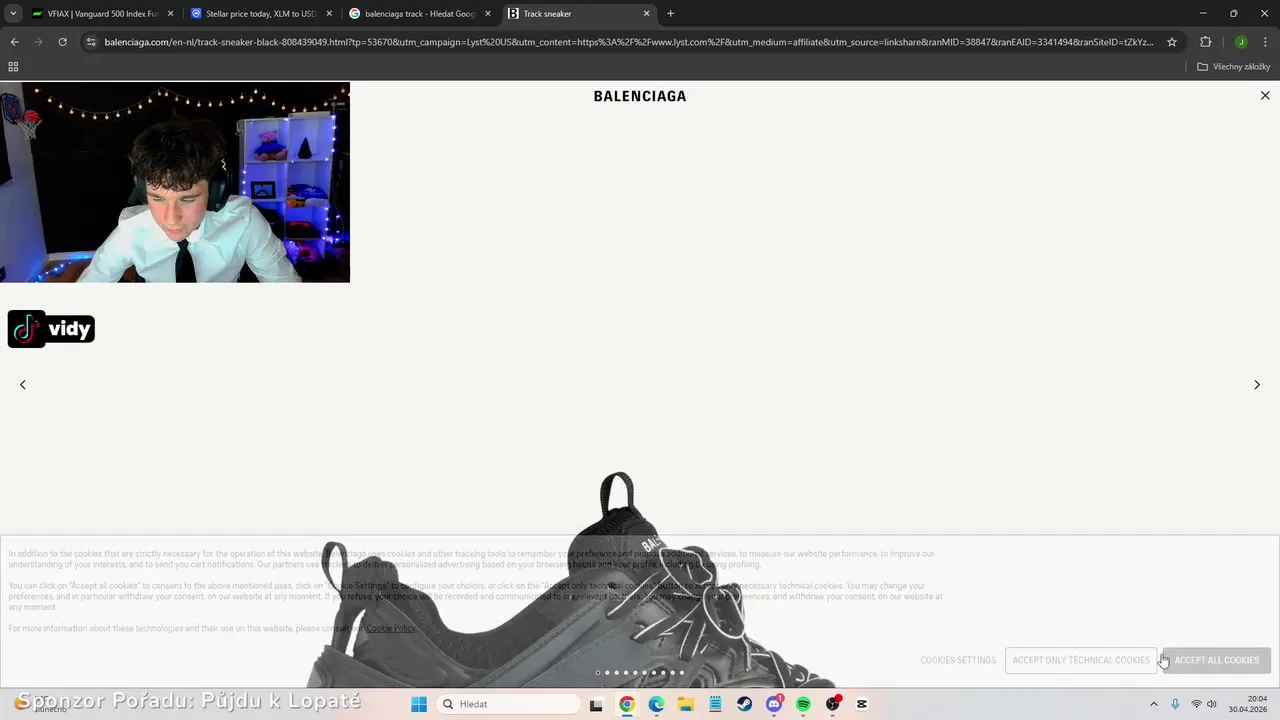This screenshot has height=720, width=1280.
Task: Close the Stellar price tab
Action: [x=329, y=14]
